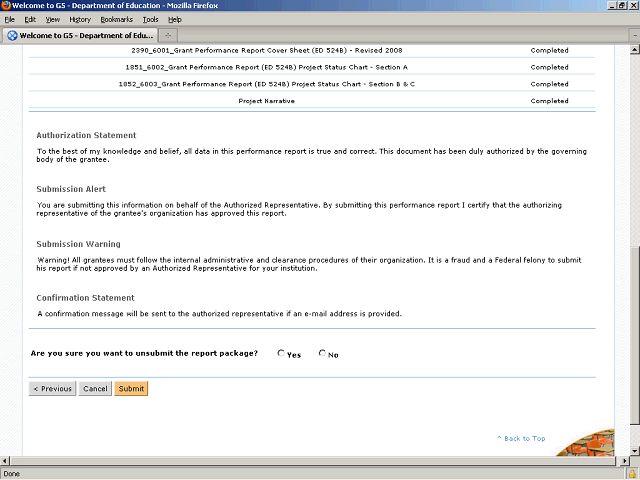Click the 1851_6002 Project Status Chart Section A row
The width and height of the screenshot is (640, 480).
(312, 67)
